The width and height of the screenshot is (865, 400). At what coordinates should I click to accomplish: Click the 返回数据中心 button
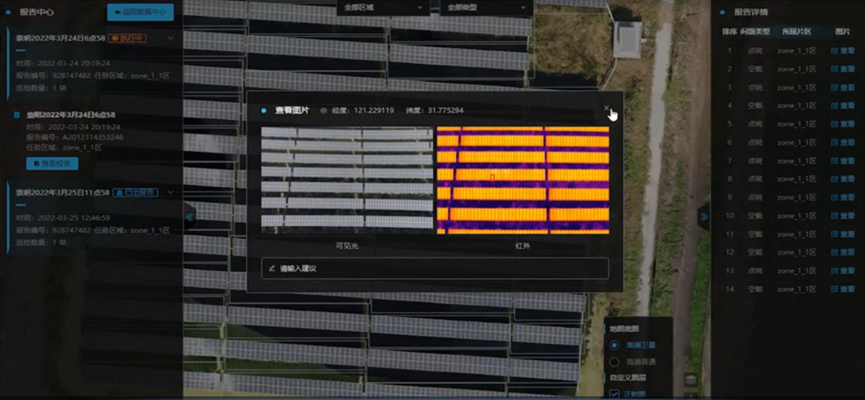click(x=140, y=12)
